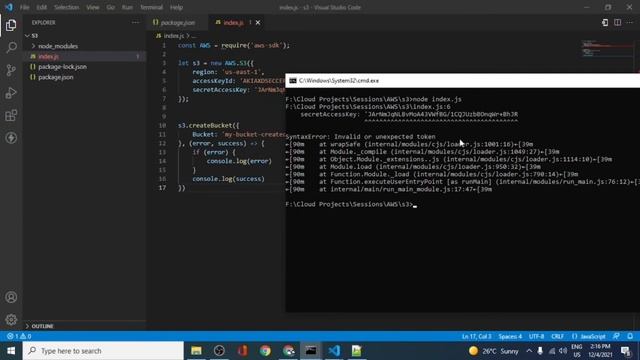Image resolution: width=640 pixels, height=360 pixels.
Task: Click errors and warnings status indicator
Action: click(x=19, y=336)
